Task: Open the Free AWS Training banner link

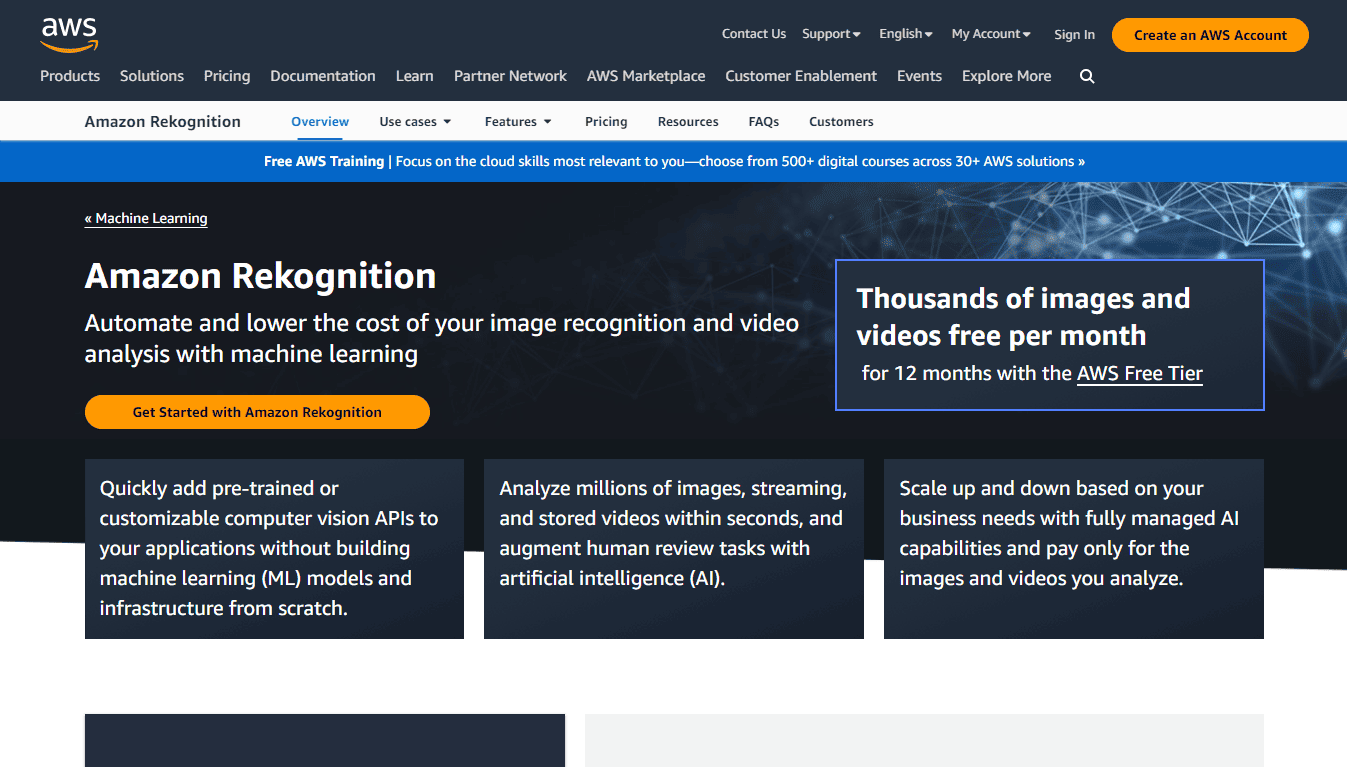Action: 673,161
